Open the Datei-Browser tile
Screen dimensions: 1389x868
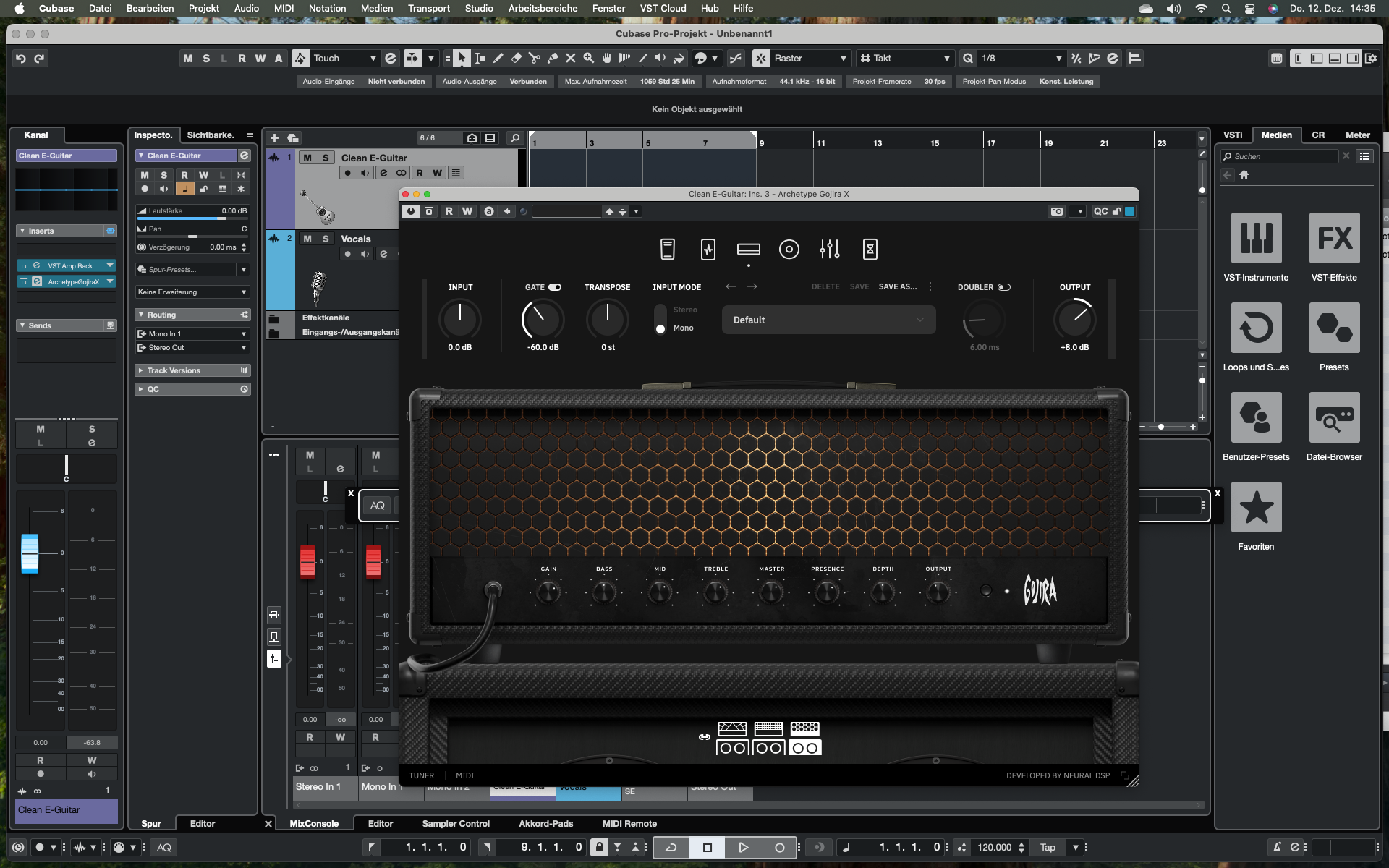pyautogui.click(x=1334, y=417)
